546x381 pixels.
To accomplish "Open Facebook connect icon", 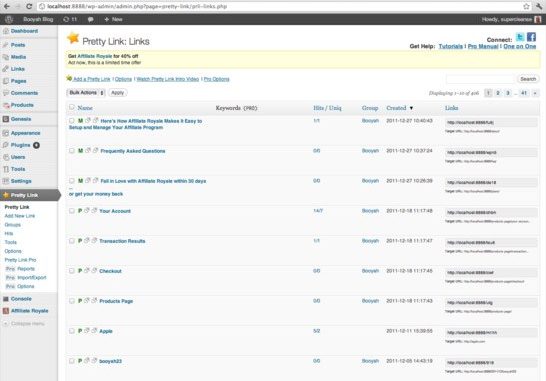I will point(531,37).
